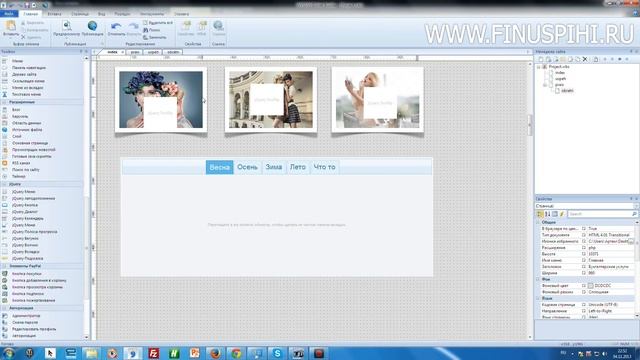Select RSS канал item in toolbox

pyautogui.click(x=21, y=163)
